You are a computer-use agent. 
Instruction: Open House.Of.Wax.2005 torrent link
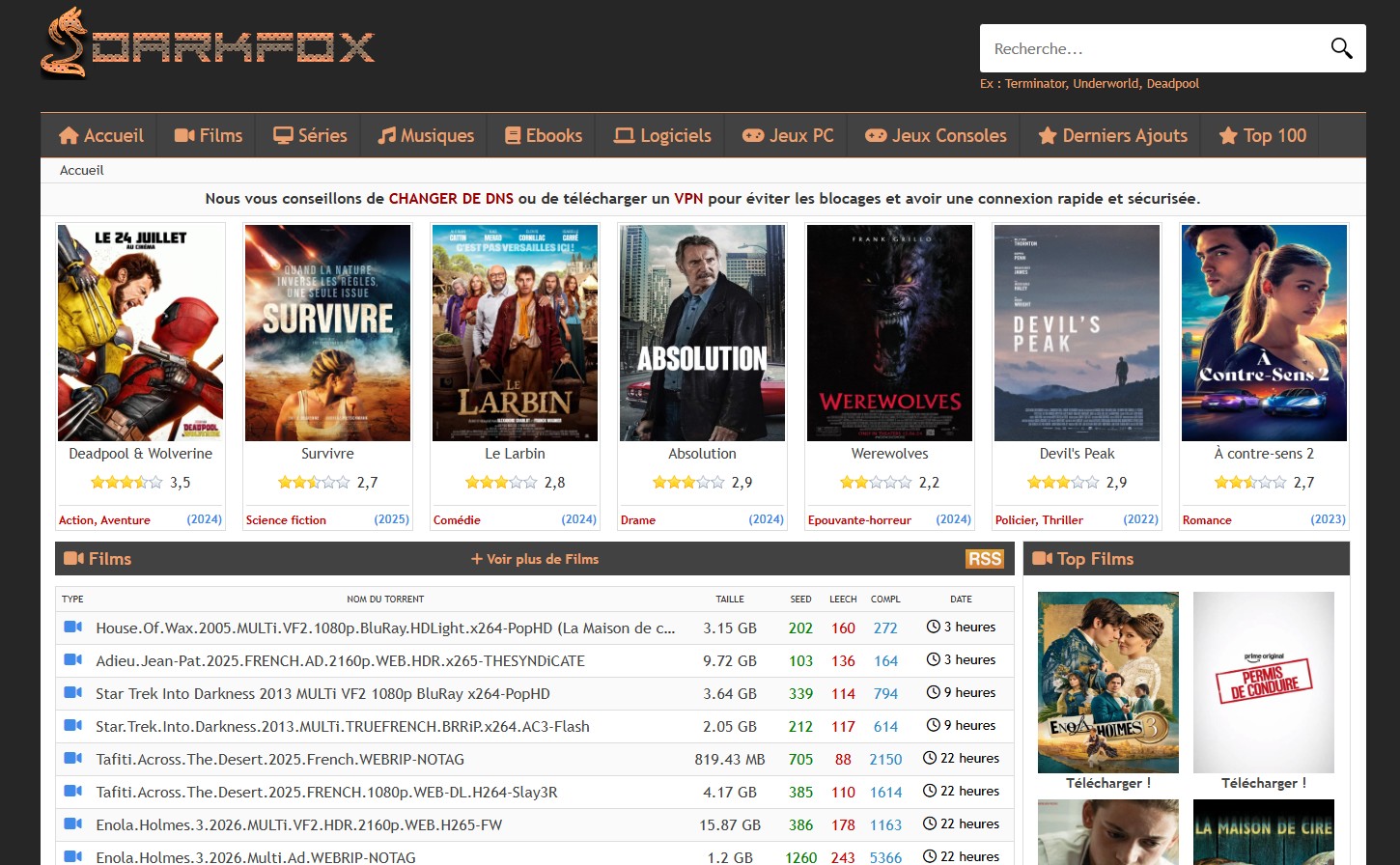coord(385,628)
